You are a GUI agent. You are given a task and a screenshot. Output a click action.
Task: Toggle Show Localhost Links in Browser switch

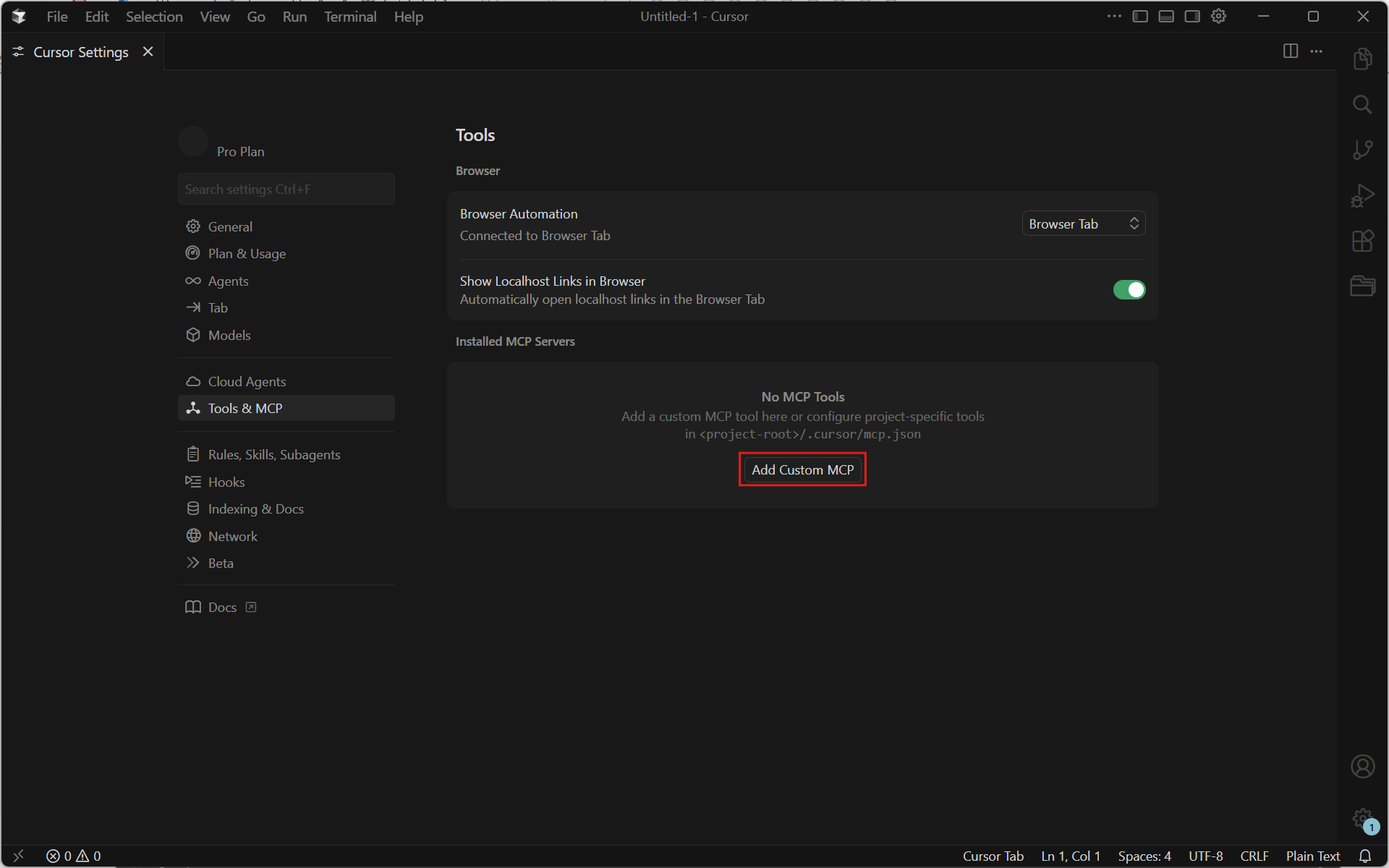click(1129, 290)
